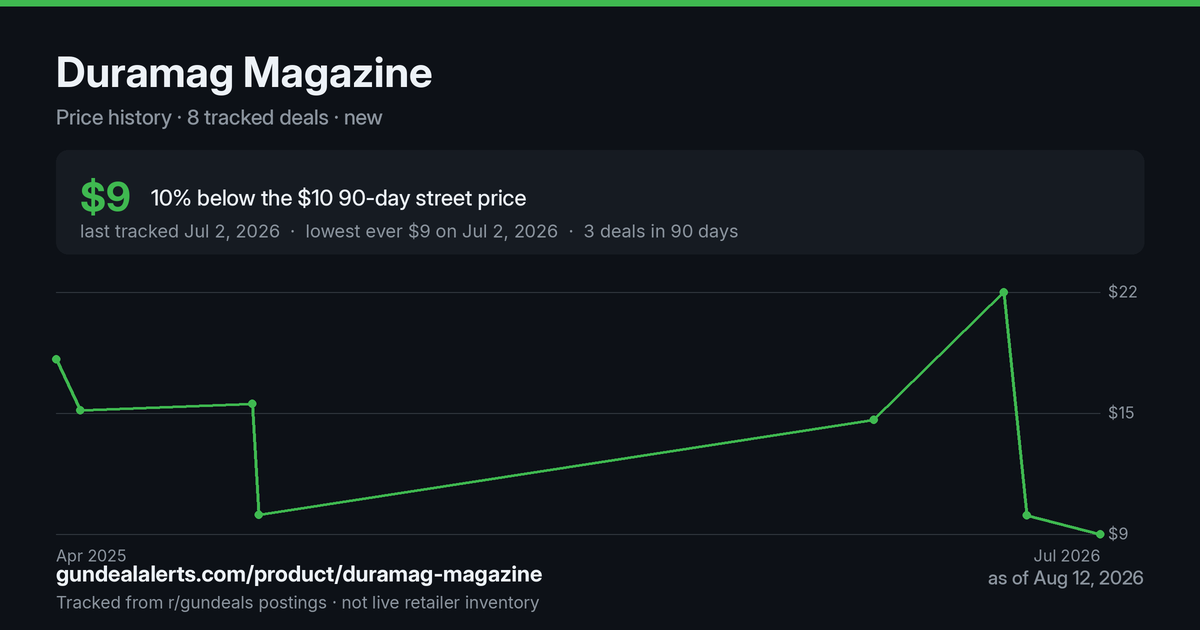Screen dimensions: 1200x630
Task: Select the final data point at $9
Action: (x=1100, y=534)
